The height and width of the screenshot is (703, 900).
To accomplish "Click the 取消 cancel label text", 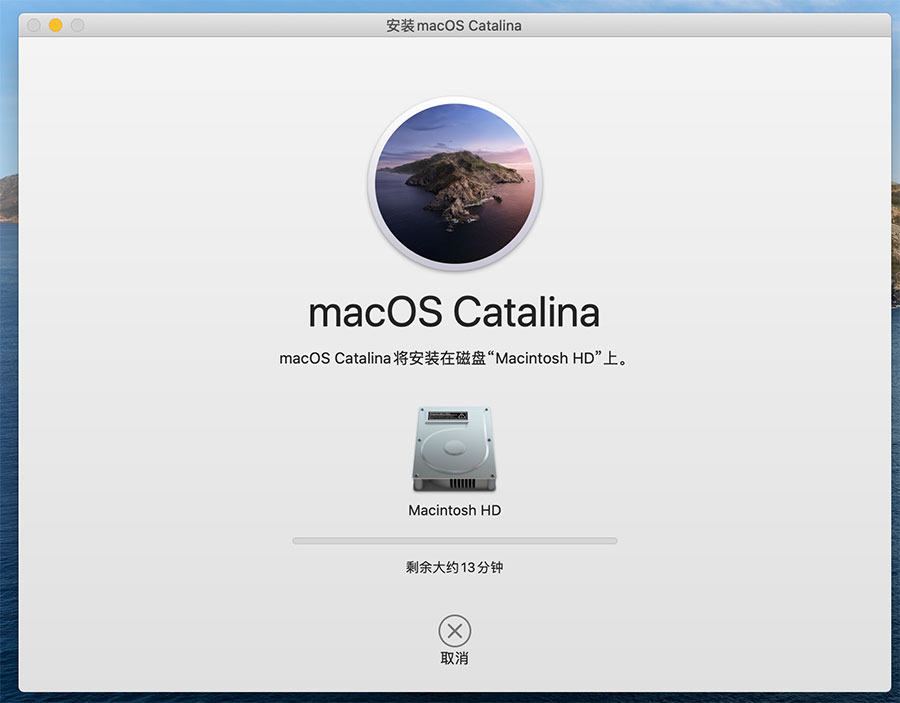I will coord(454,656).
